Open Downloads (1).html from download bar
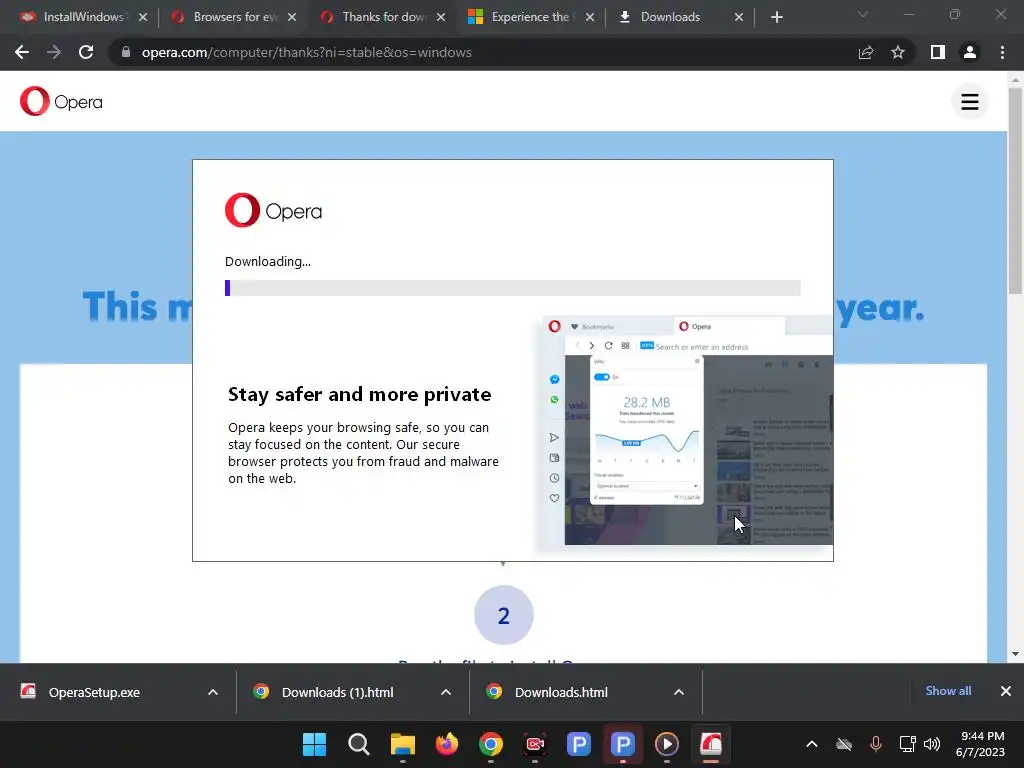Image resolution: width=1024 pixels, height=768 pixels. pyautogui.click(x=338, y=692)
